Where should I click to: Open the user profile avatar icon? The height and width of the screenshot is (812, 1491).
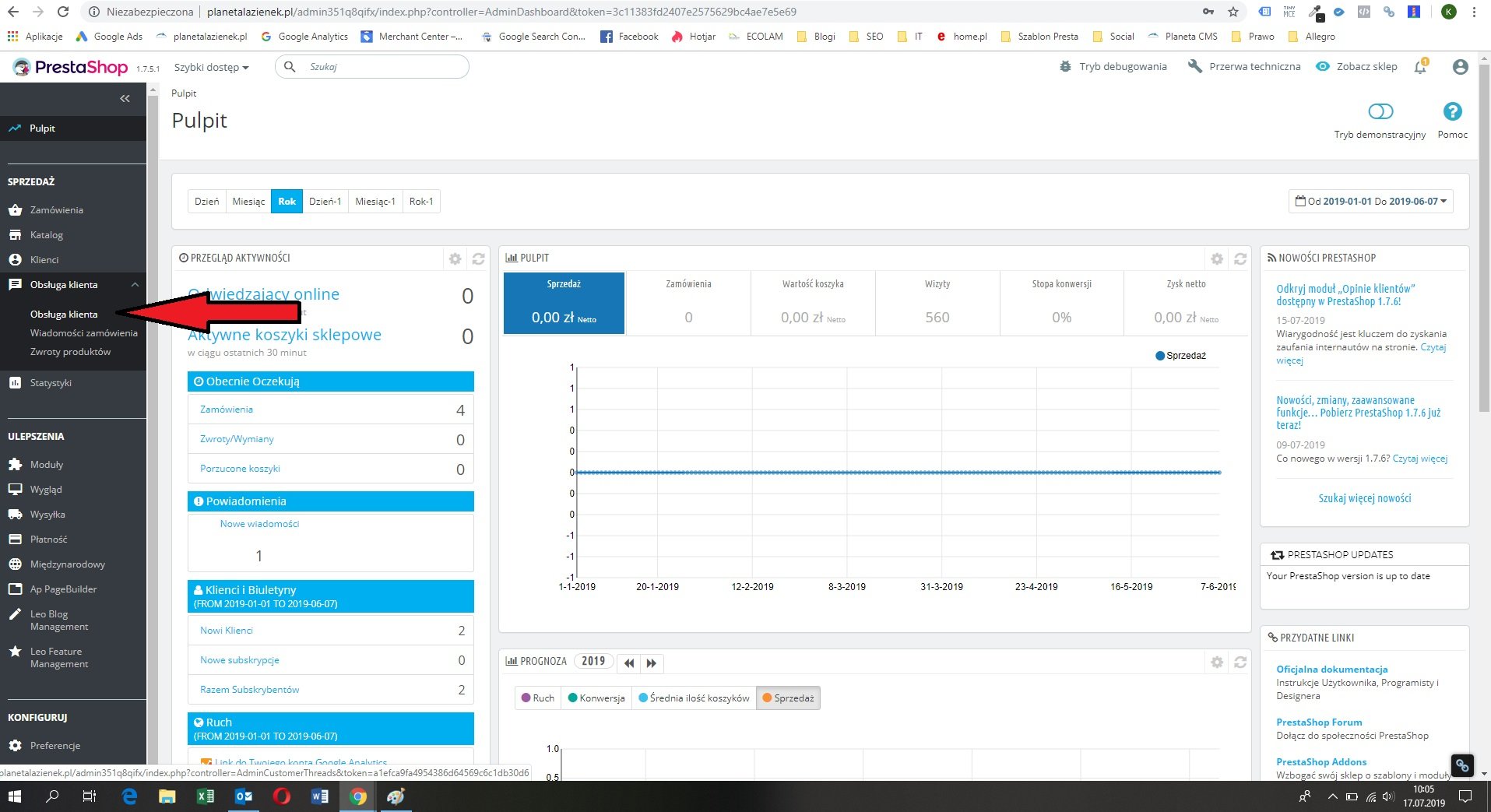[1460, 67]
